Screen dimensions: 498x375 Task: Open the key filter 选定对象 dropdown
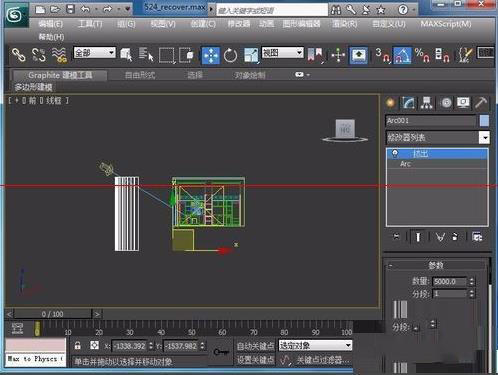point(315,345)
